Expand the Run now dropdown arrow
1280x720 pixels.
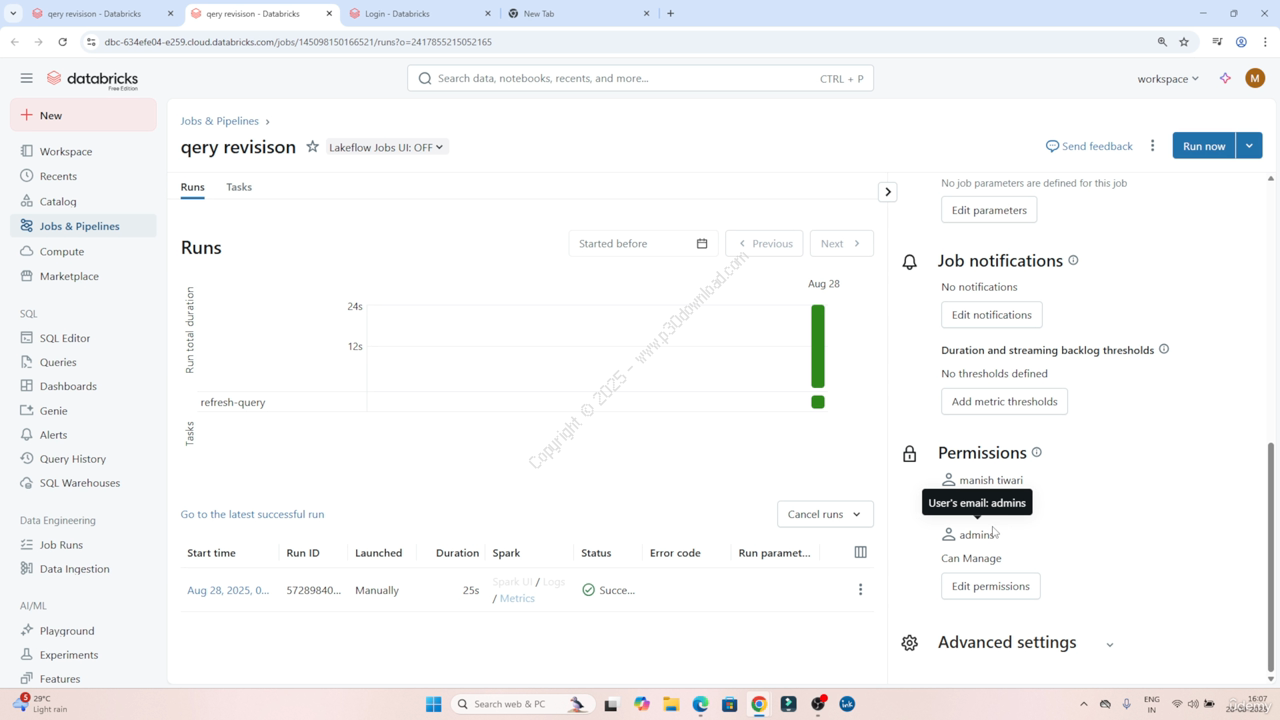pyautogui.click(x=1249, y=146)
